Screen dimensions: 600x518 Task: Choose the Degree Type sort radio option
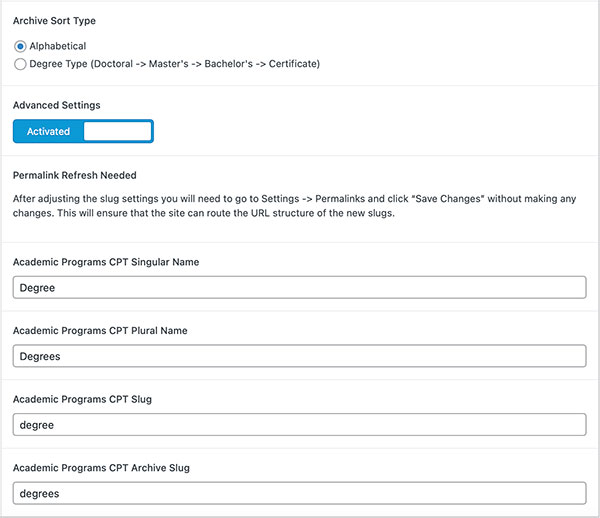click(20, 64)
